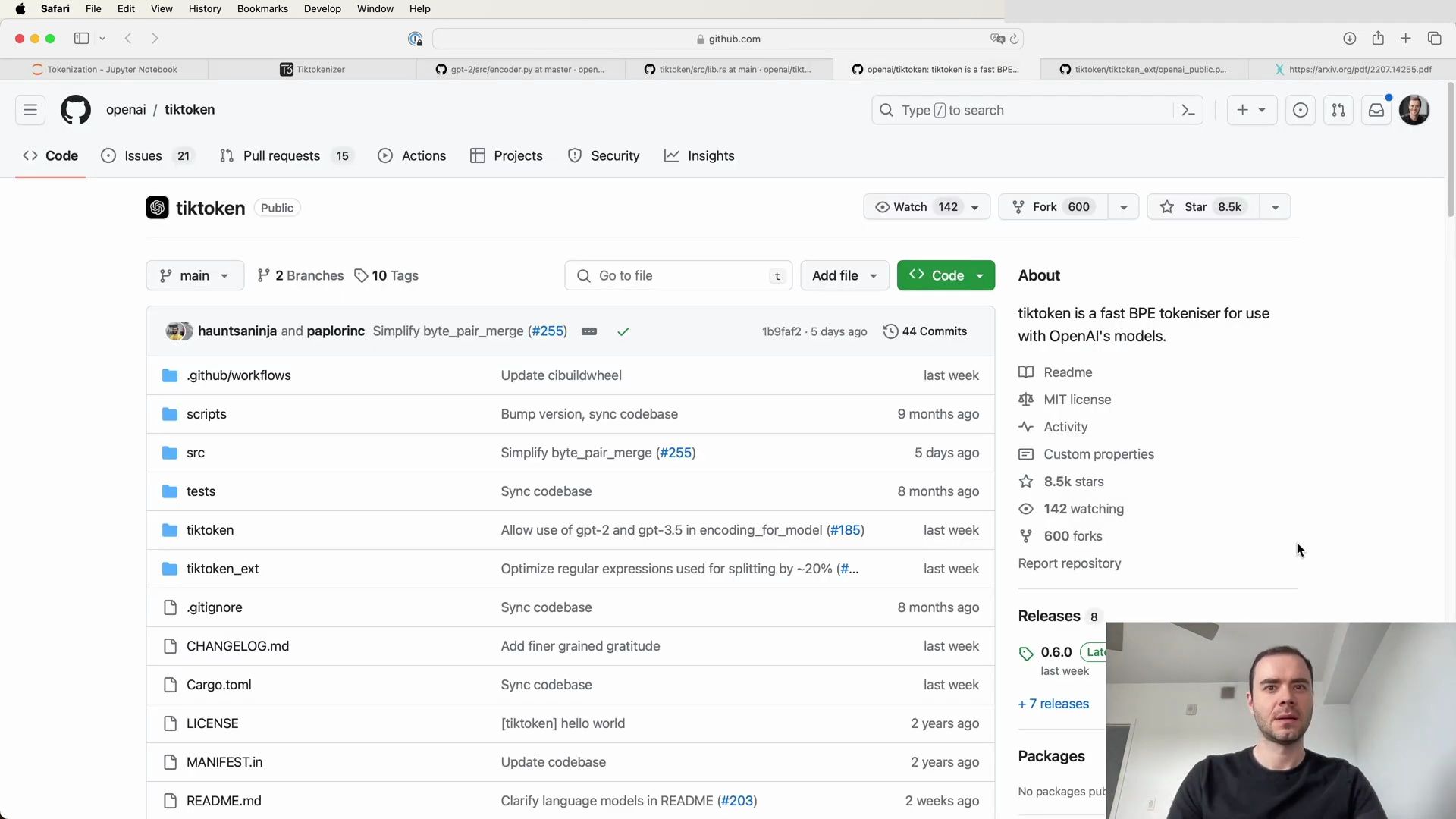
Task: View the + 7 releases link
Action: [1053, 704]
